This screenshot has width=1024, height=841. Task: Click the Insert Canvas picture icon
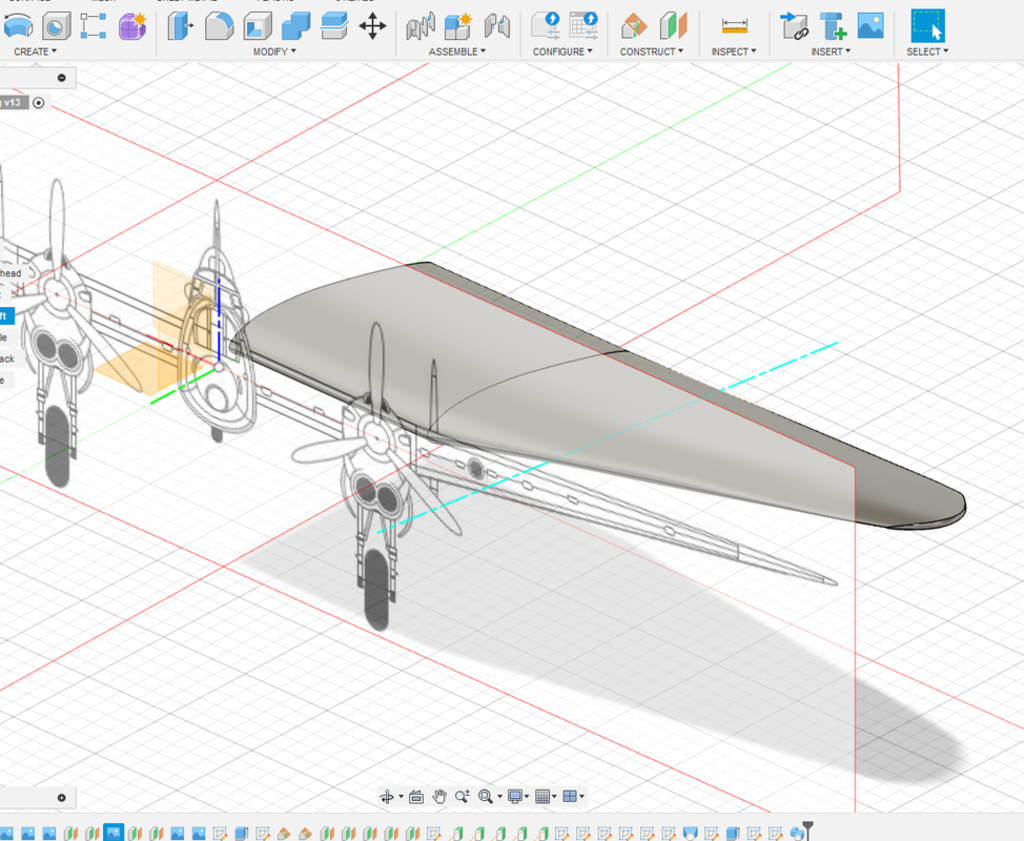coord(871,26)
